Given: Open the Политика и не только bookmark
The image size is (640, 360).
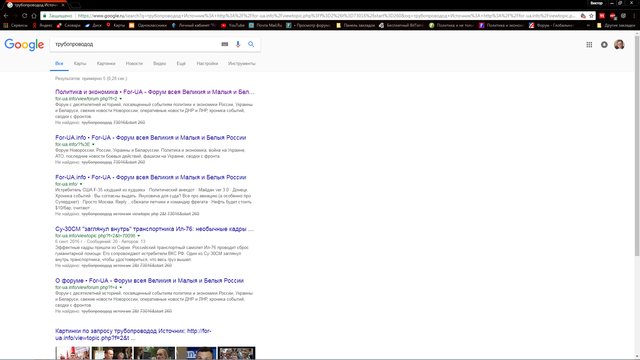Looking at the screenshot, I should pyautogui.click(x=451, y=25).
